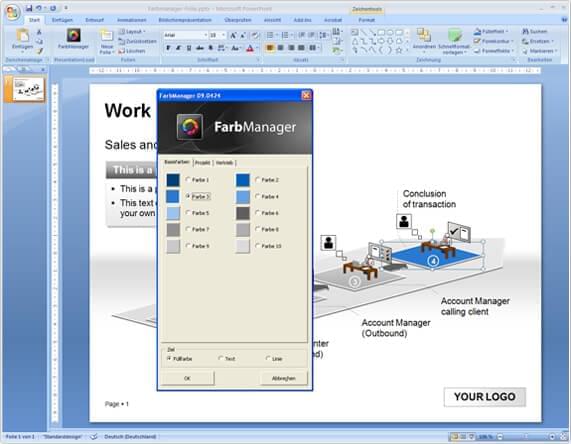The width and height of the screenshot is (571, 444).
Task: Open the font size dropdown
Action: (223, 35)
